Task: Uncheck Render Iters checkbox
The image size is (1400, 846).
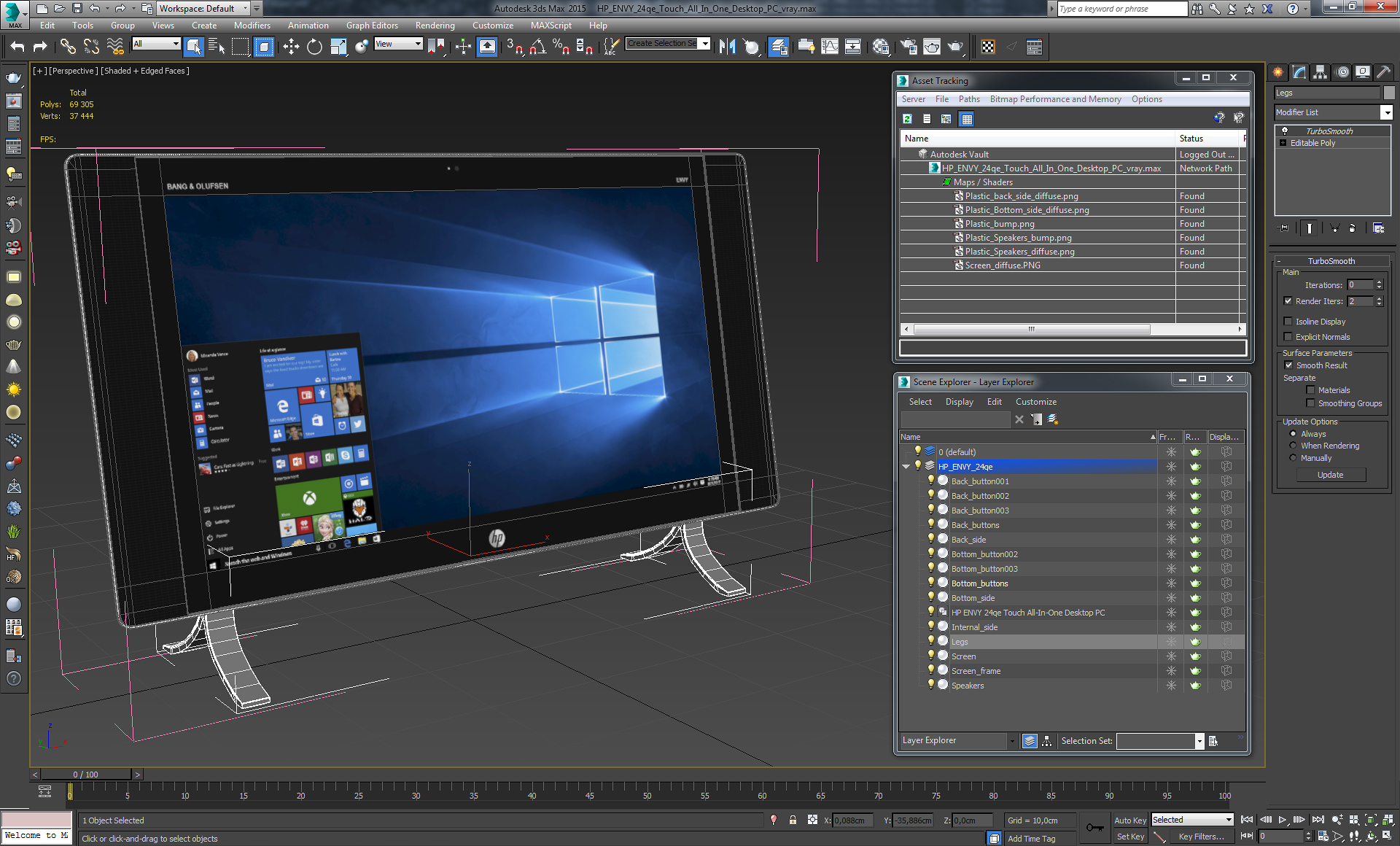Action: pos(1288,300)
